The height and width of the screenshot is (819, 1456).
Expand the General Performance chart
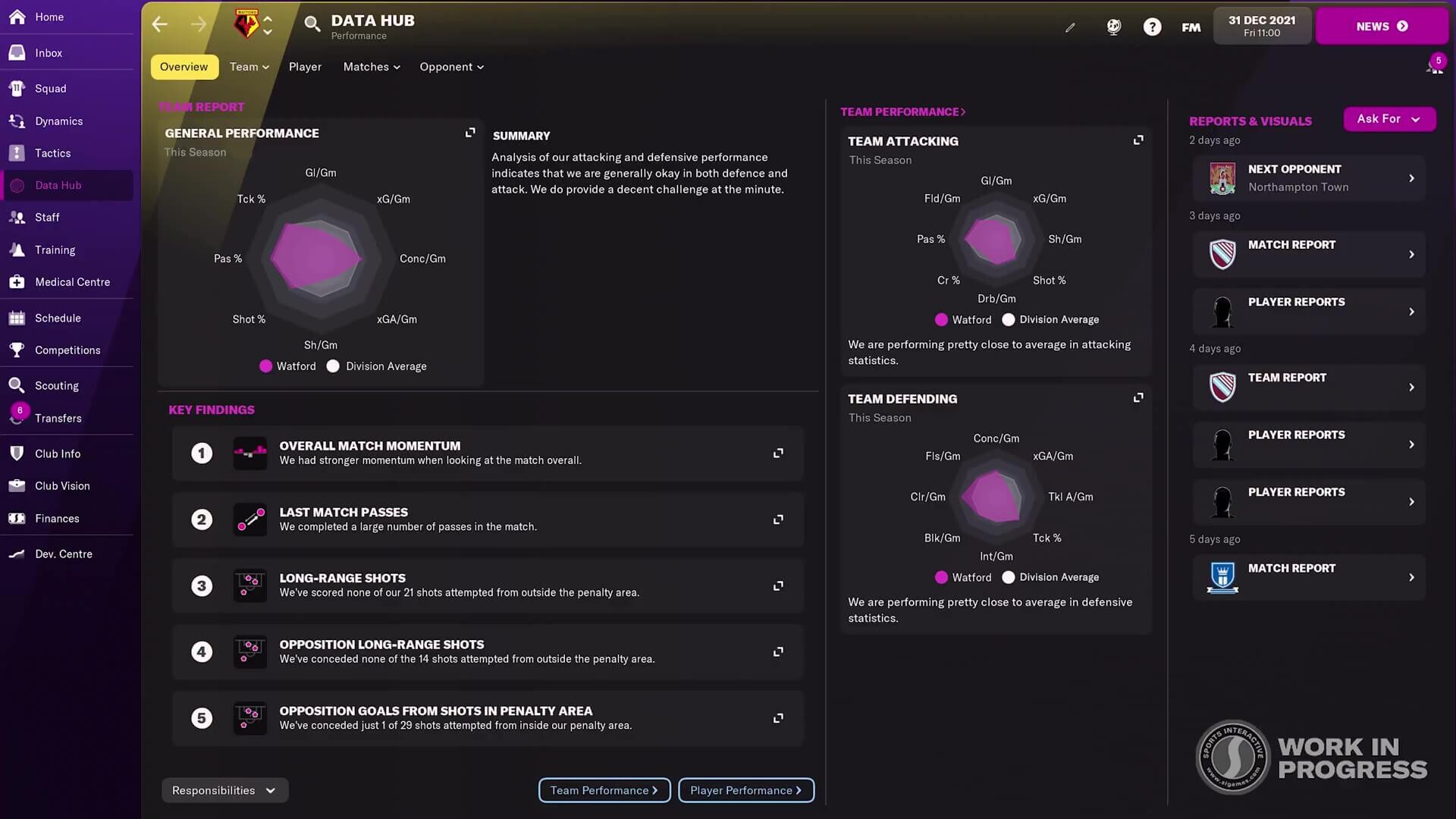coord(470,133)
